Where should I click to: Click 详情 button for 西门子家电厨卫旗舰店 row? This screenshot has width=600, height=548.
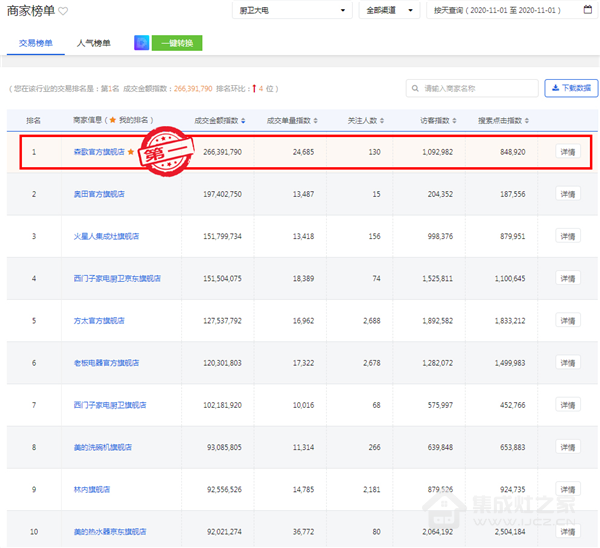568,405
